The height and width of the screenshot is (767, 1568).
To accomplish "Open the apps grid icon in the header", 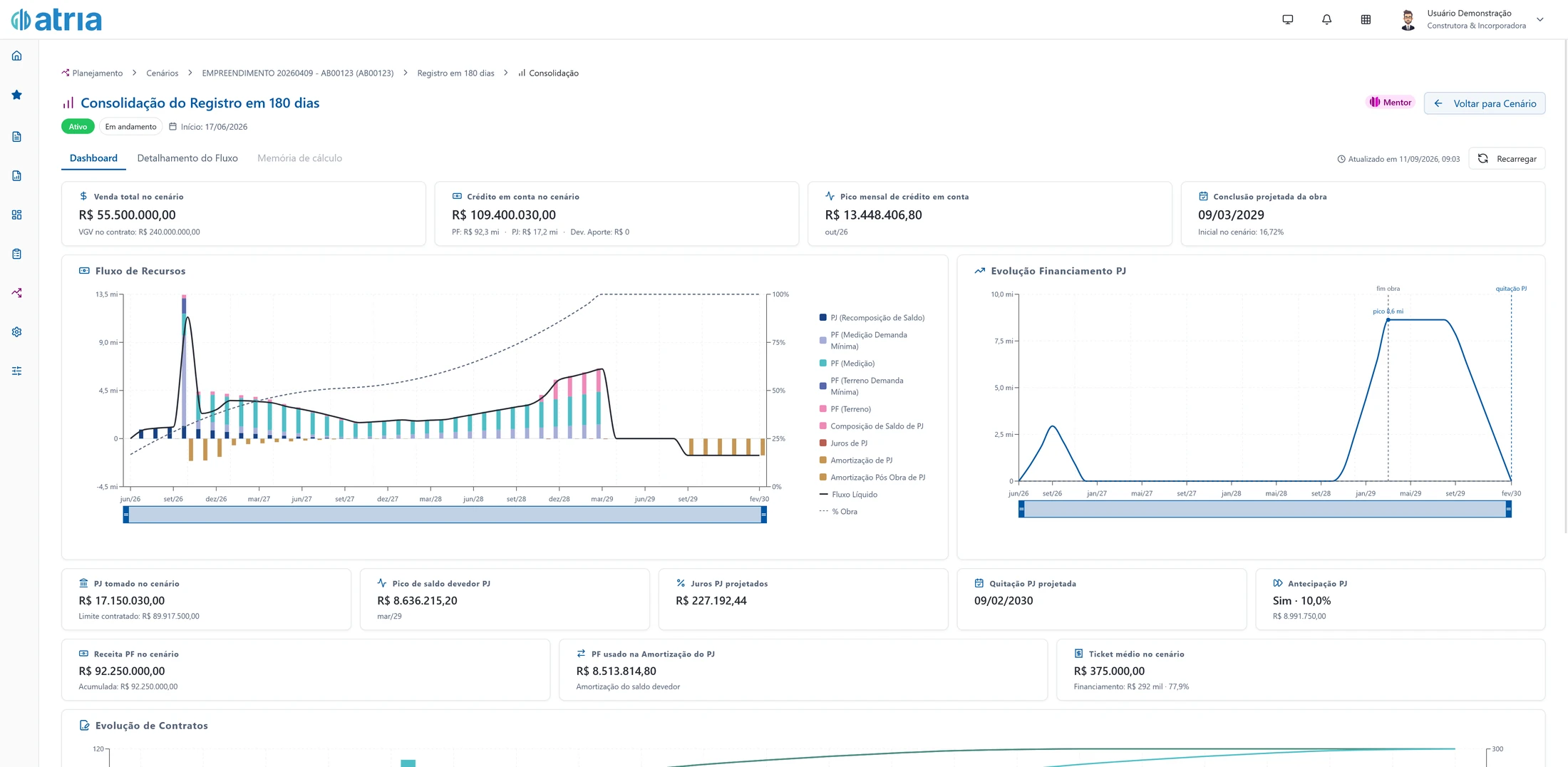I will tap(1366, 19).
